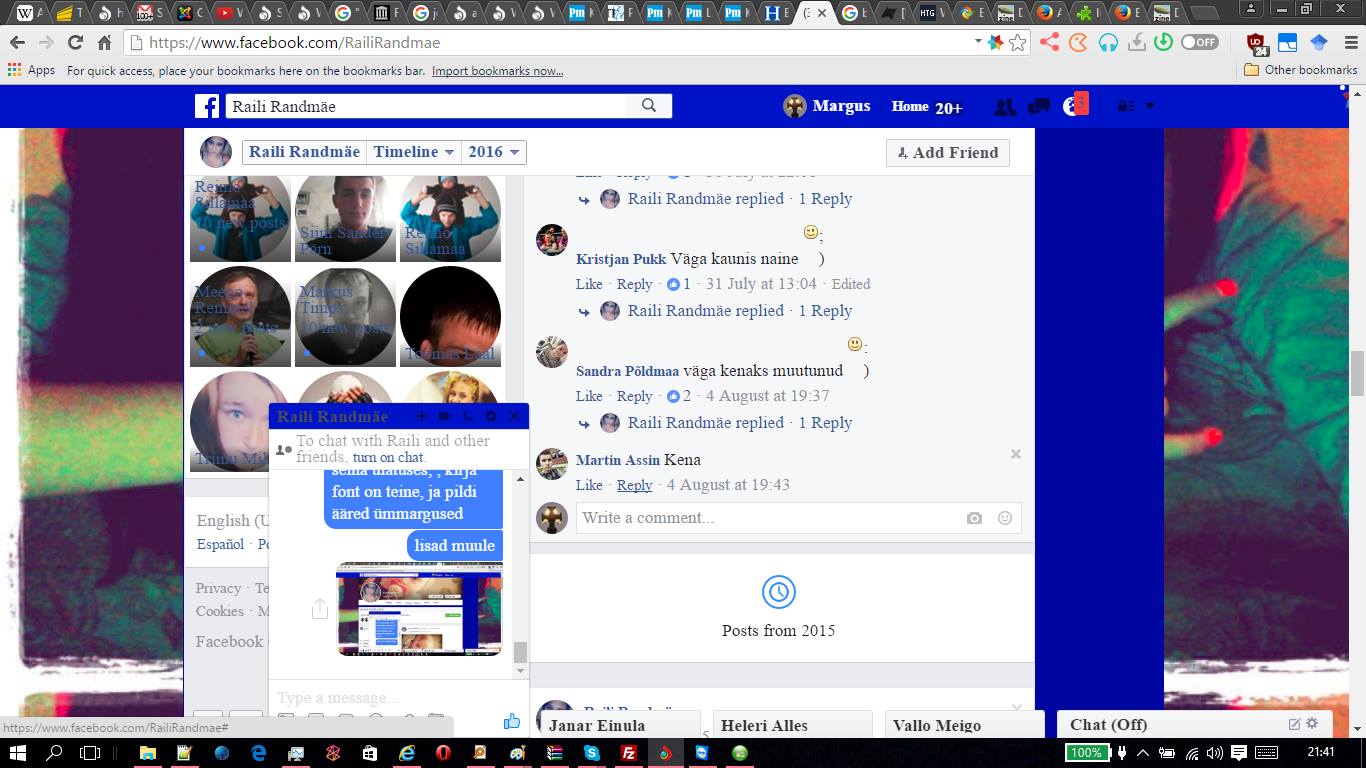Open Vallo Meigo chat tab
1366x768 pixels.
tap(964, 725)
